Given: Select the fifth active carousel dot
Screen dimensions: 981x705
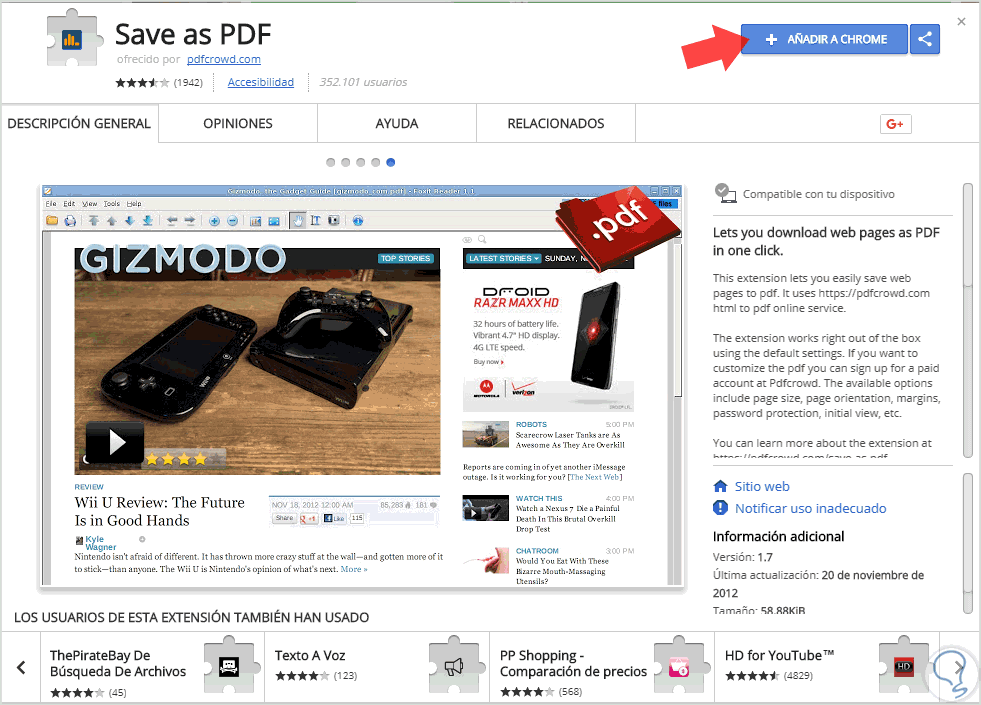Looking at the screenshot, I should pos(391,163).
